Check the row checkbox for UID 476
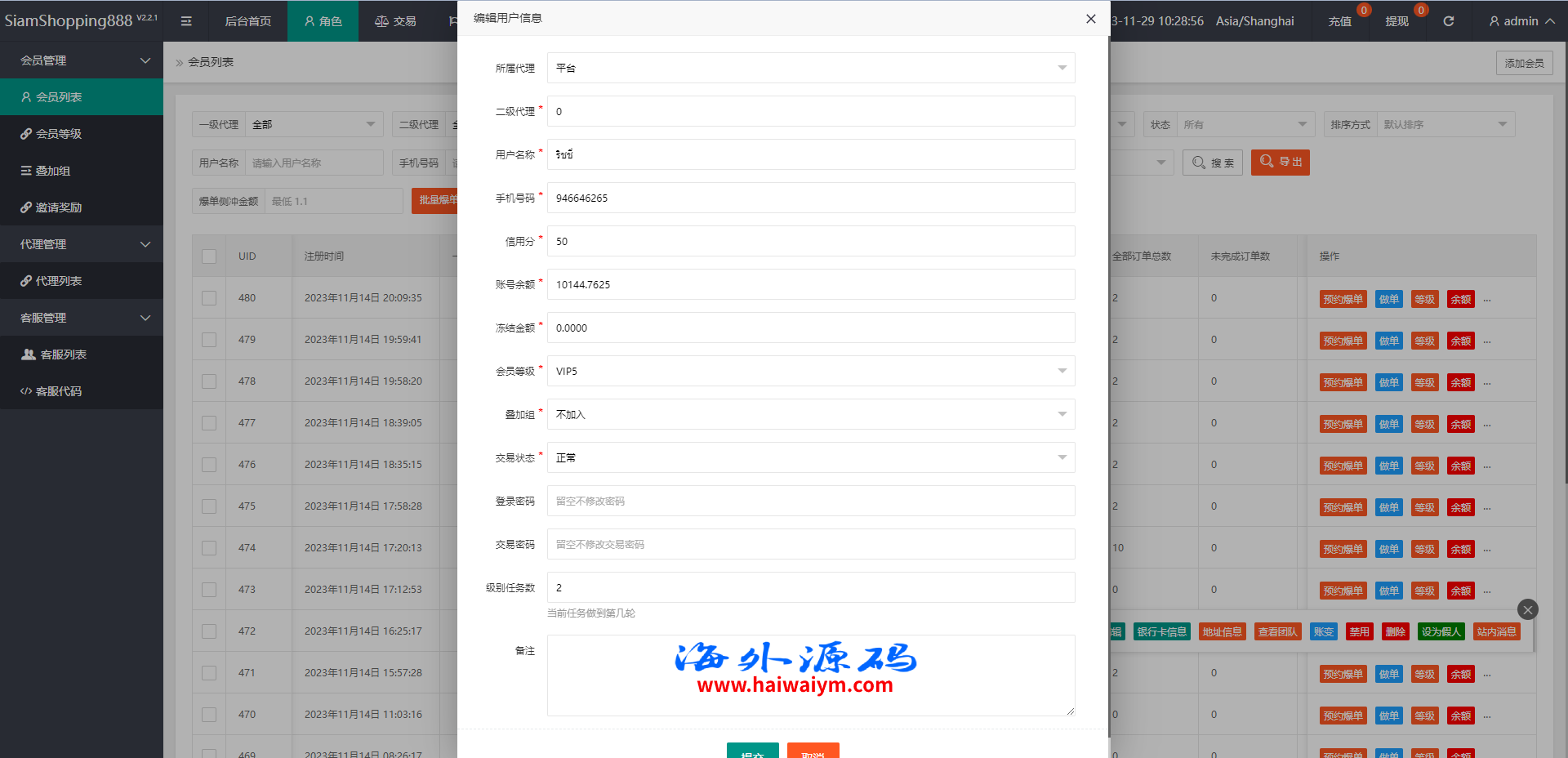 click(209, 465)
